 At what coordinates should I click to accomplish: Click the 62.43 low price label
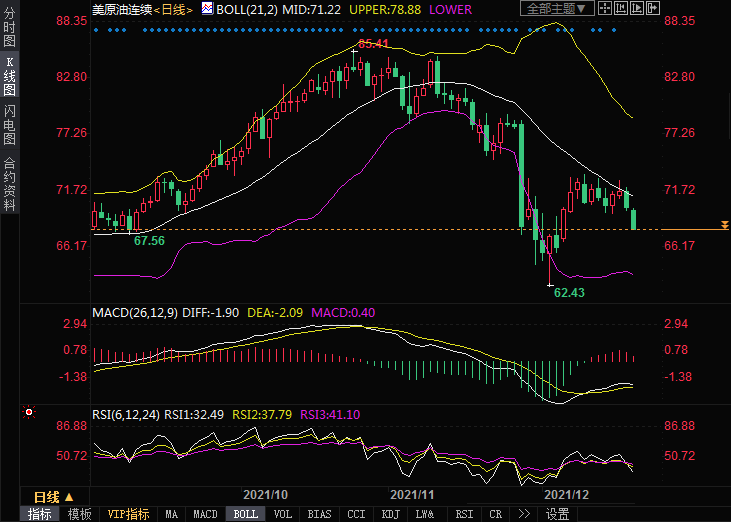click(569, 293)
